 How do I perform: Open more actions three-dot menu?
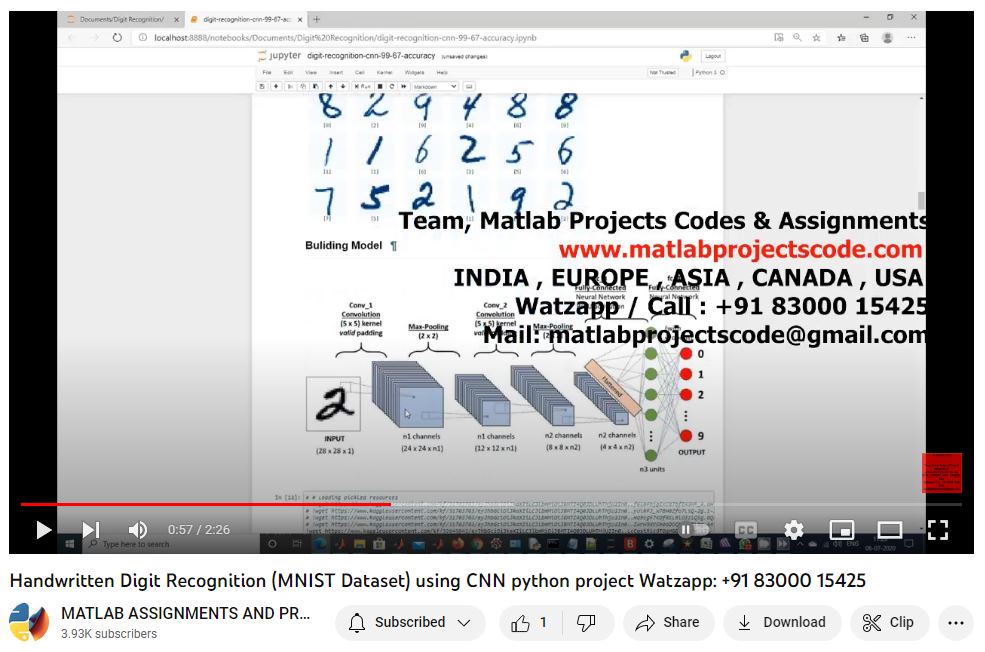[955, 622]
